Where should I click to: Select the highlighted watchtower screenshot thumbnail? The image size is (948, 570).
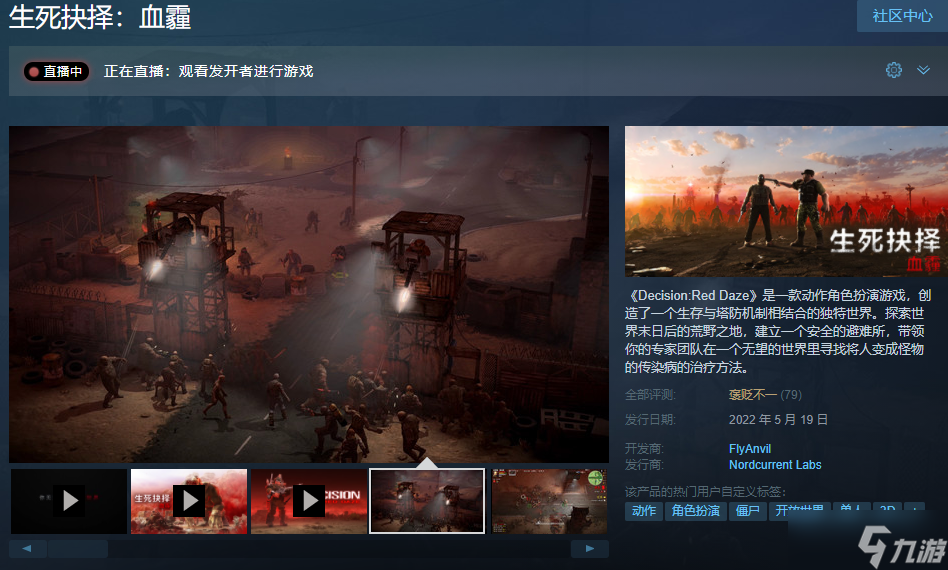point(427,501)
